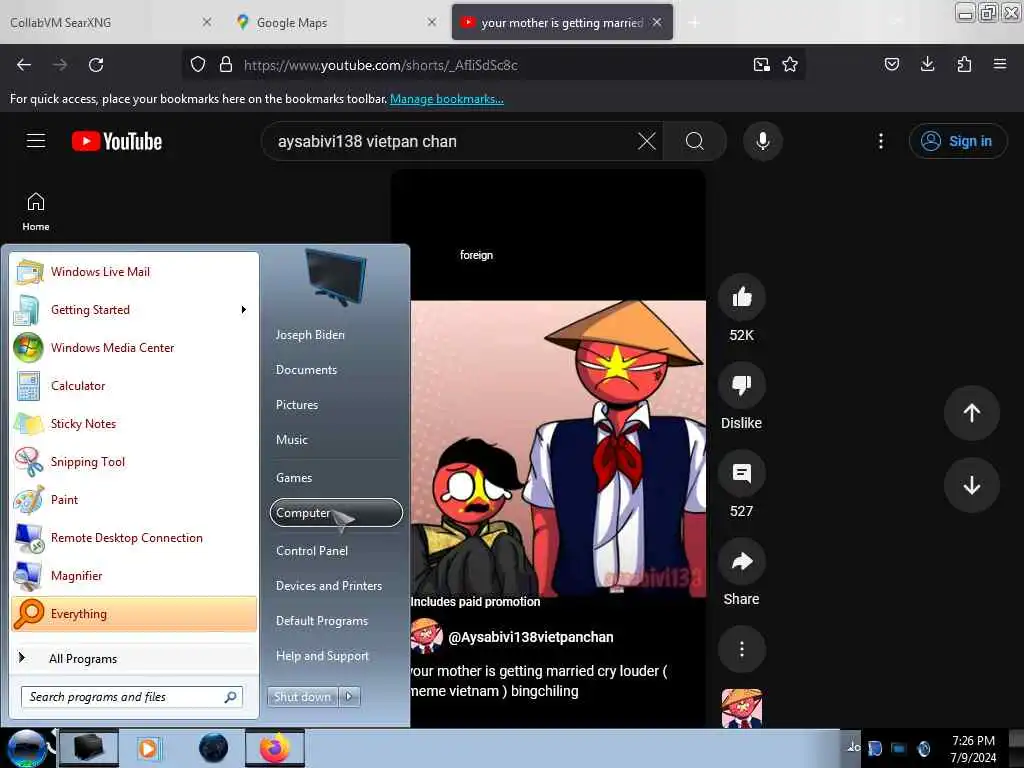Open media player taskbar icon

[x=148, y=748]
